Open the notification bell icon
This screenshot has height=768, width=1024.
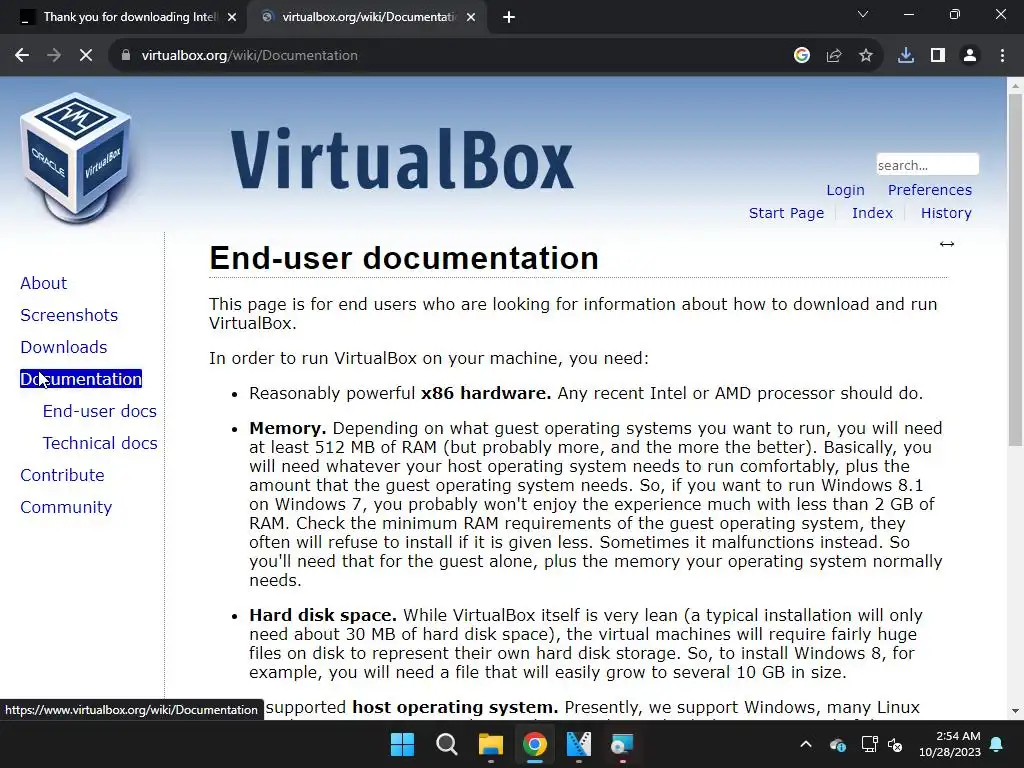(x=997, y=744)
